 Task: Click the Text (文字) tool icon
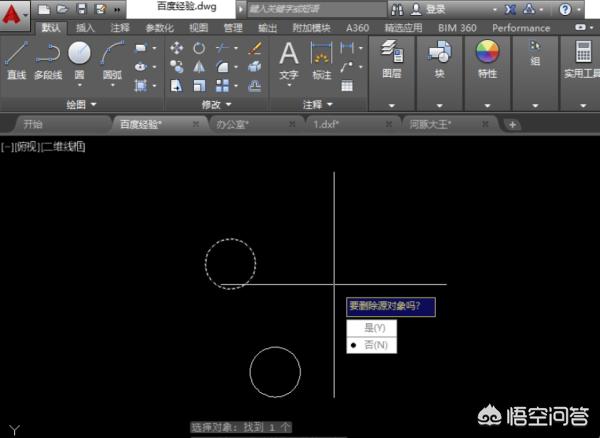pos(288,57)
